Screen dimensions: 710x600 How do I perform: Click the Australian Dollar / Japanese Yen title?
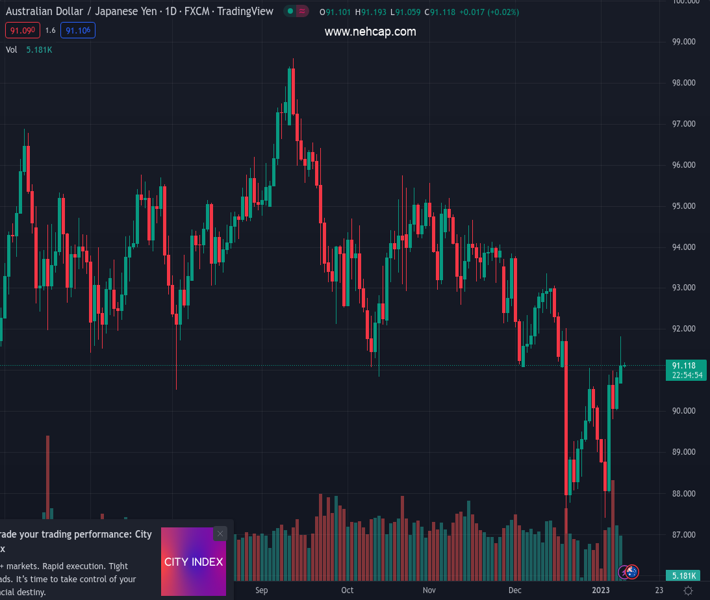[x=72, y=12]
